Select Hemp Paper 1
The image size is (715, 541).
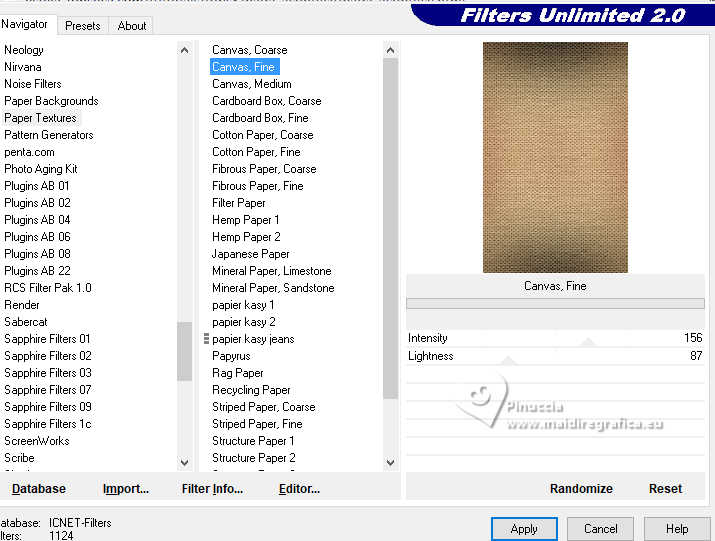[x=245, y=220]
